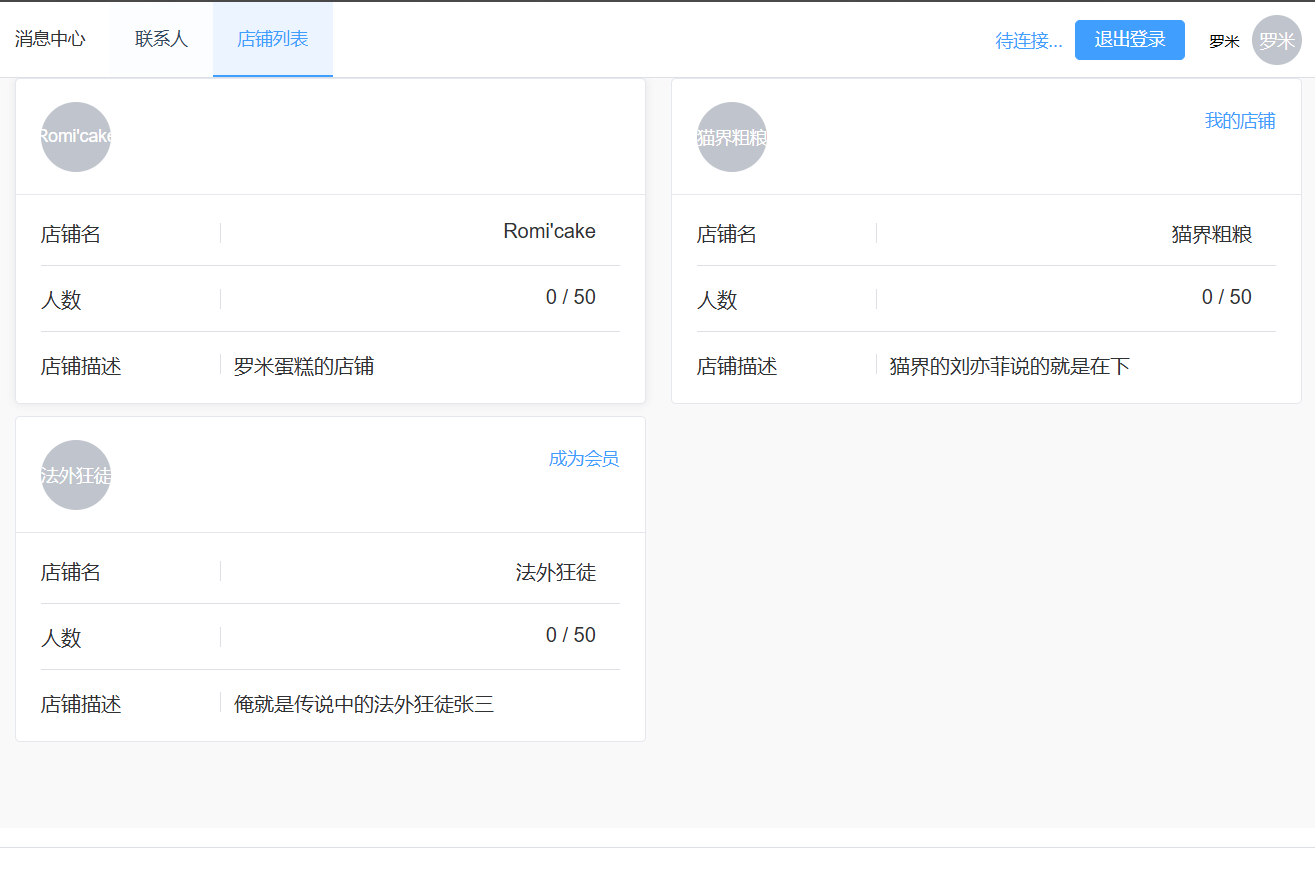Click the 罗米 username text in header

point(1224,42)
